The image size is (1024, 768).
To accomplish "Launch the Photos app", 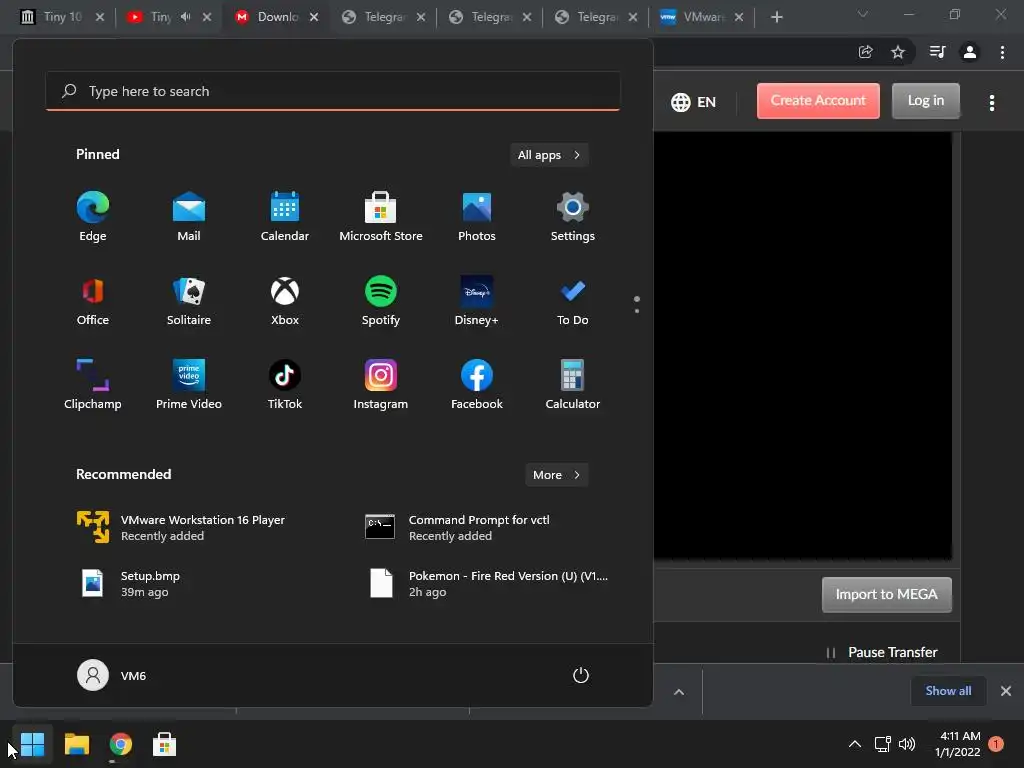I will coord(477,217).
